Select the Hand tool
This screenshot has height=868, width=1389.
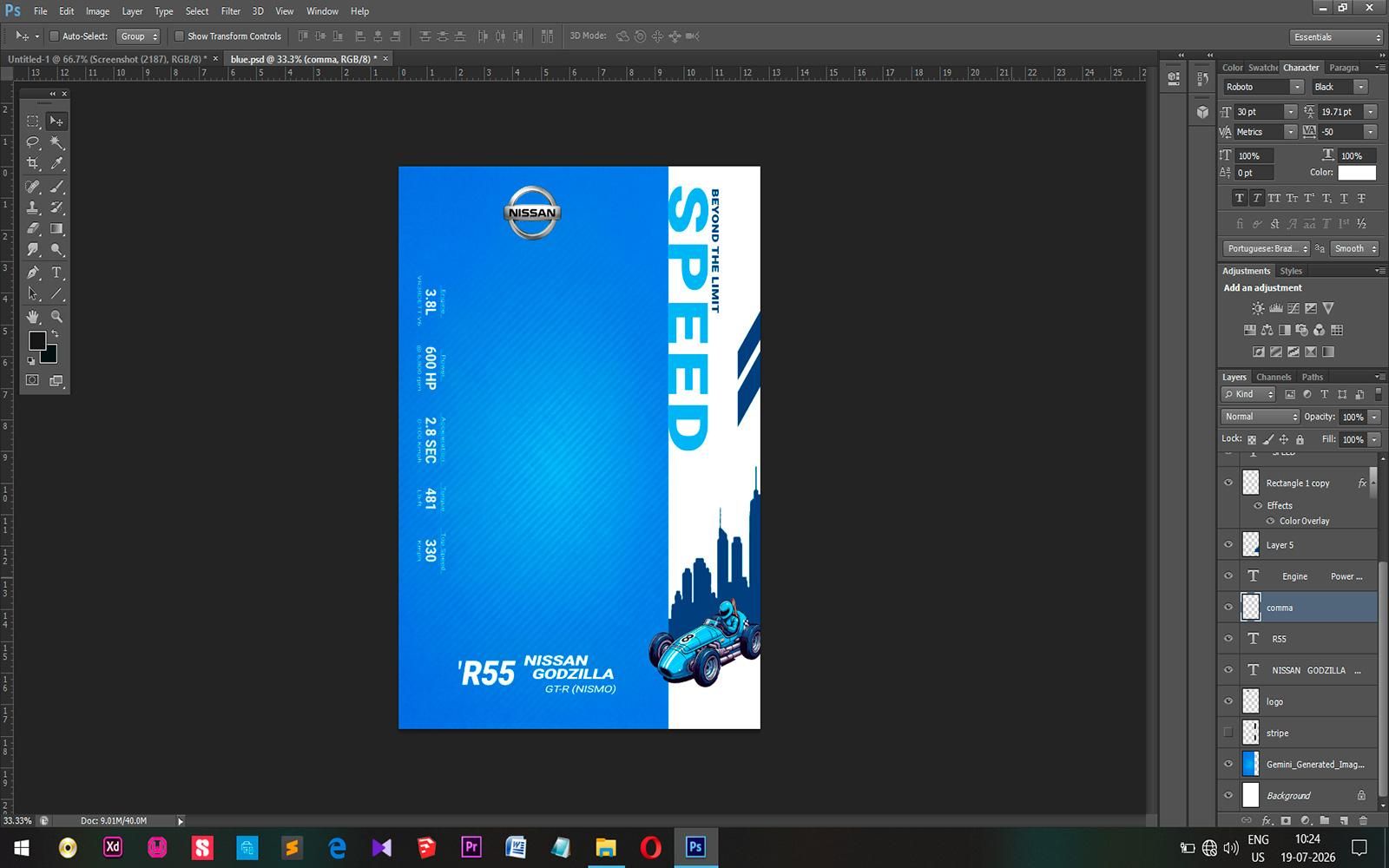[x=33, y=317]
